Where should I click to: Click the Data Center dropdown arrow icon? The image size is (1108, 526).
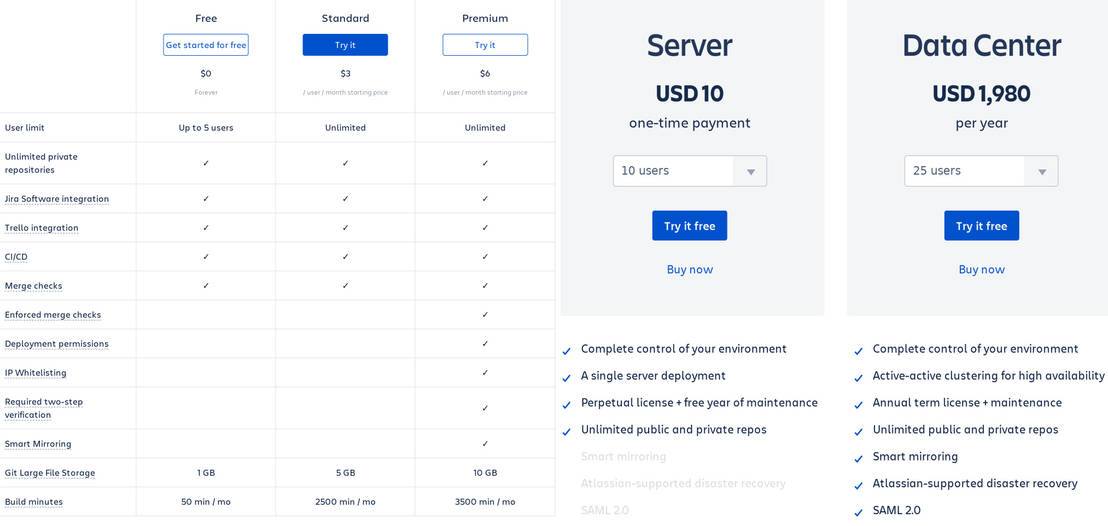point(1042,172)
